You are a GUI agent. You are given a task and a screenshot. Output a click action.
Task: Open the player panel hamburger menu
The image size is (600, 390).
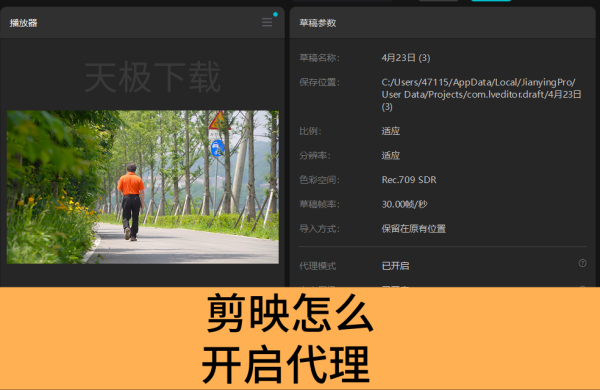267,23
